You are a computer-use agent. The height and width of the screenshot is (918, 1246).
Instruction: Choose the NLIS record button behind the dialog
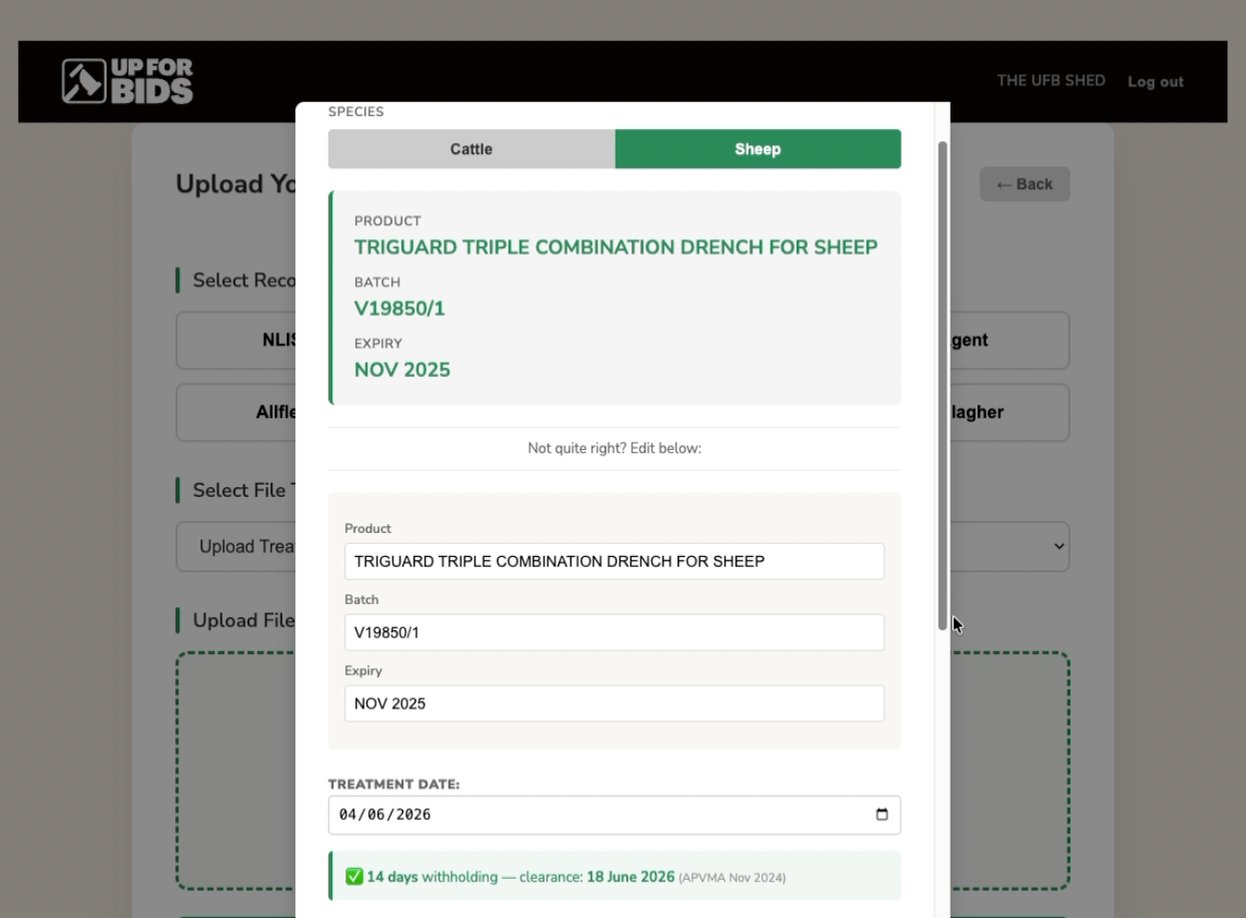pyautogui.click(x=236, y=340)
